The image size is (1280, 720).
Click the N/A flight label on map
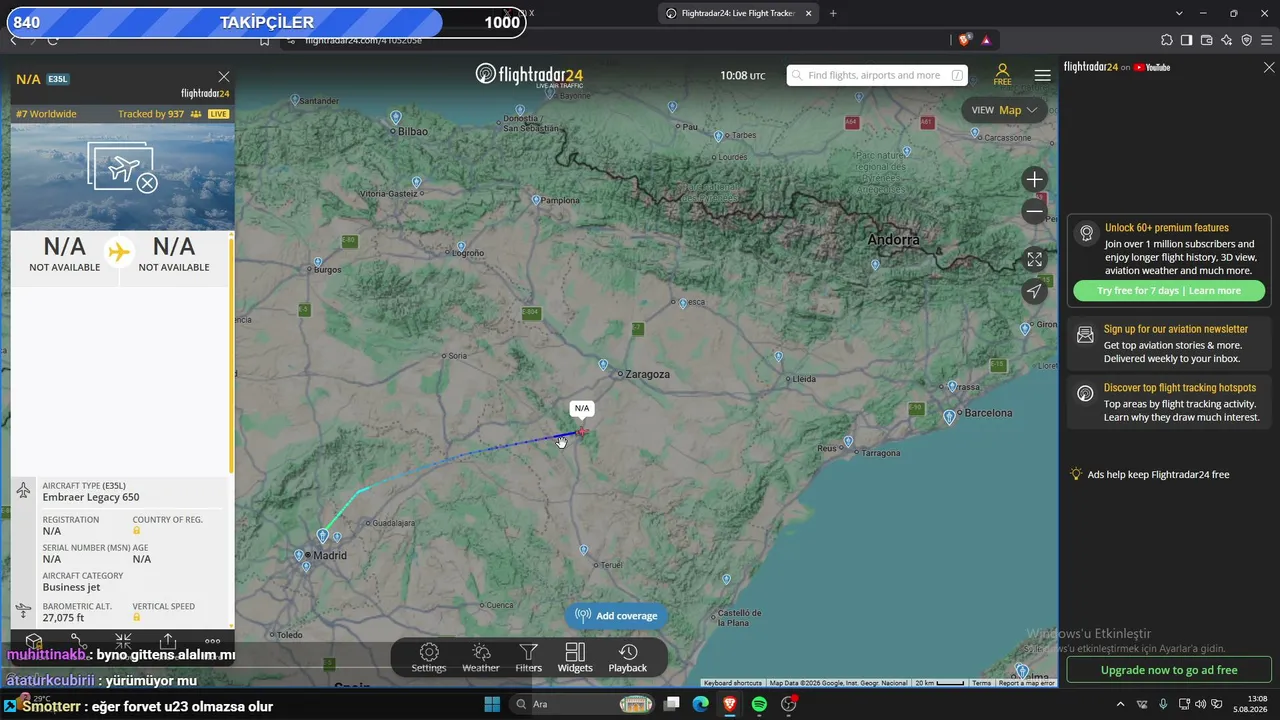[582, 408]
